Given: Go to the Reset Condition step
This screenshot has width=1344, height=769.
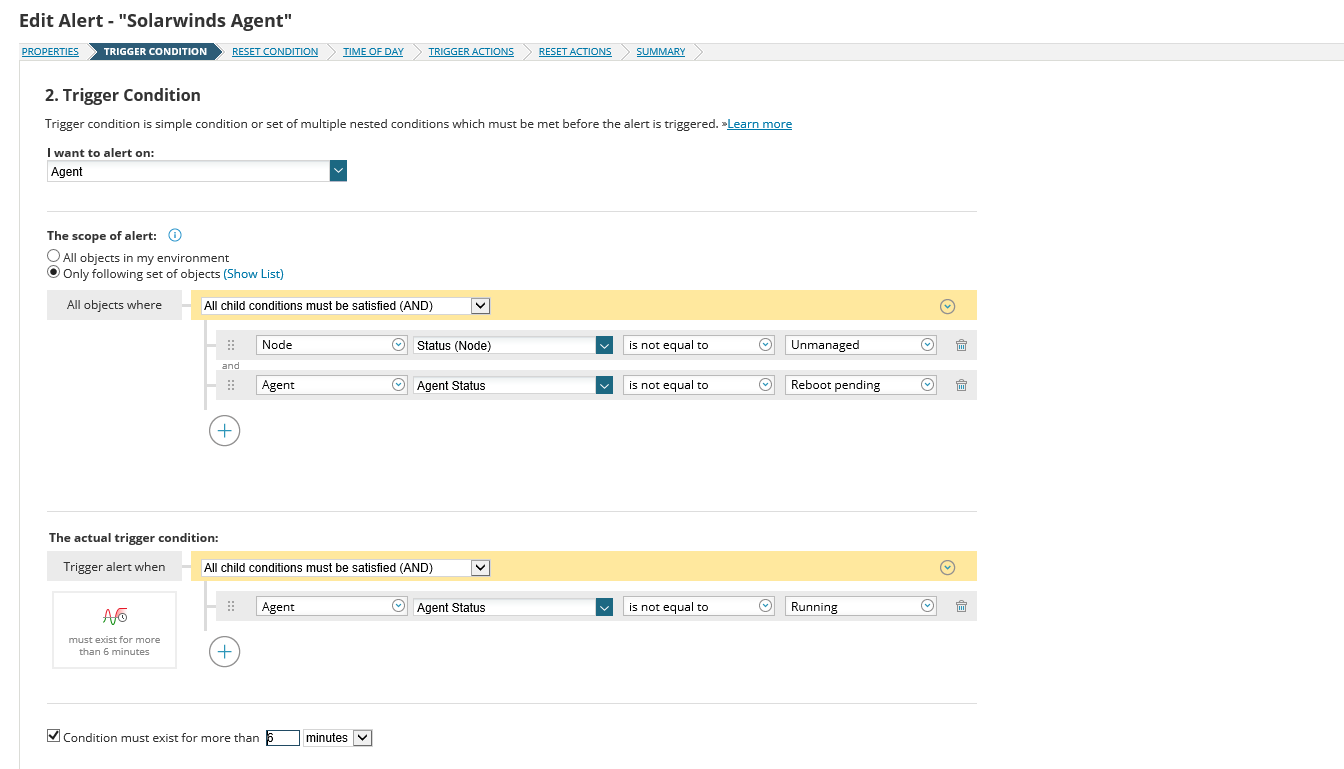Looking at the screenshot, I should pos(275,52).
